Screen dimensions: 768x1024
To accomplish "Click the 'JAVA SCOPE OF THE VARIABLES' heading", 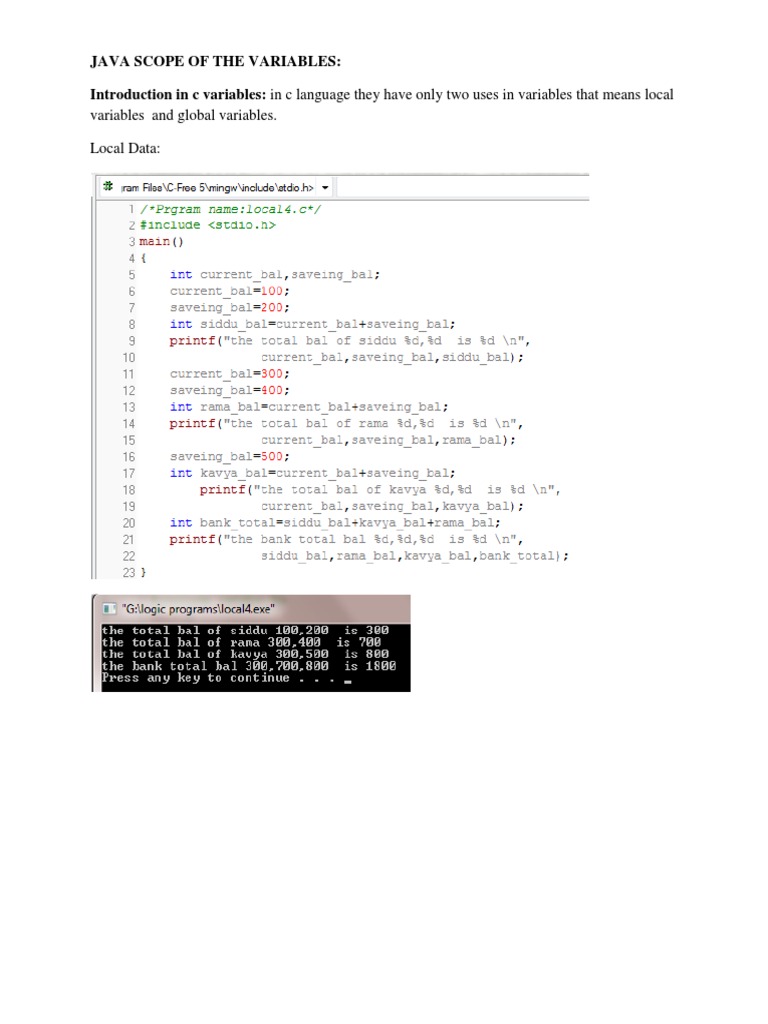I will [215, 62].
